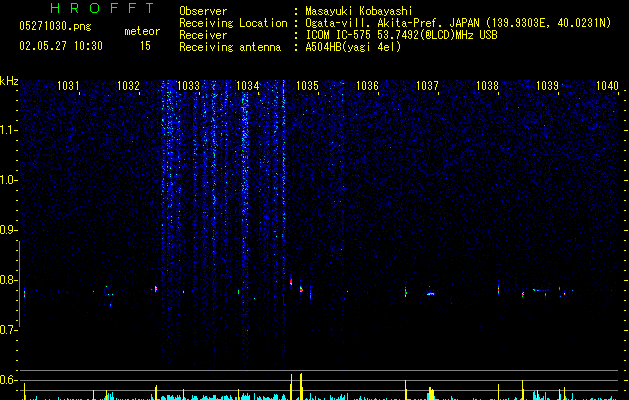Image resolution: width=629 pixels, height=400 pixels.
Task: Select the file name 05271030.png
Action: click(x=55, y=26)
